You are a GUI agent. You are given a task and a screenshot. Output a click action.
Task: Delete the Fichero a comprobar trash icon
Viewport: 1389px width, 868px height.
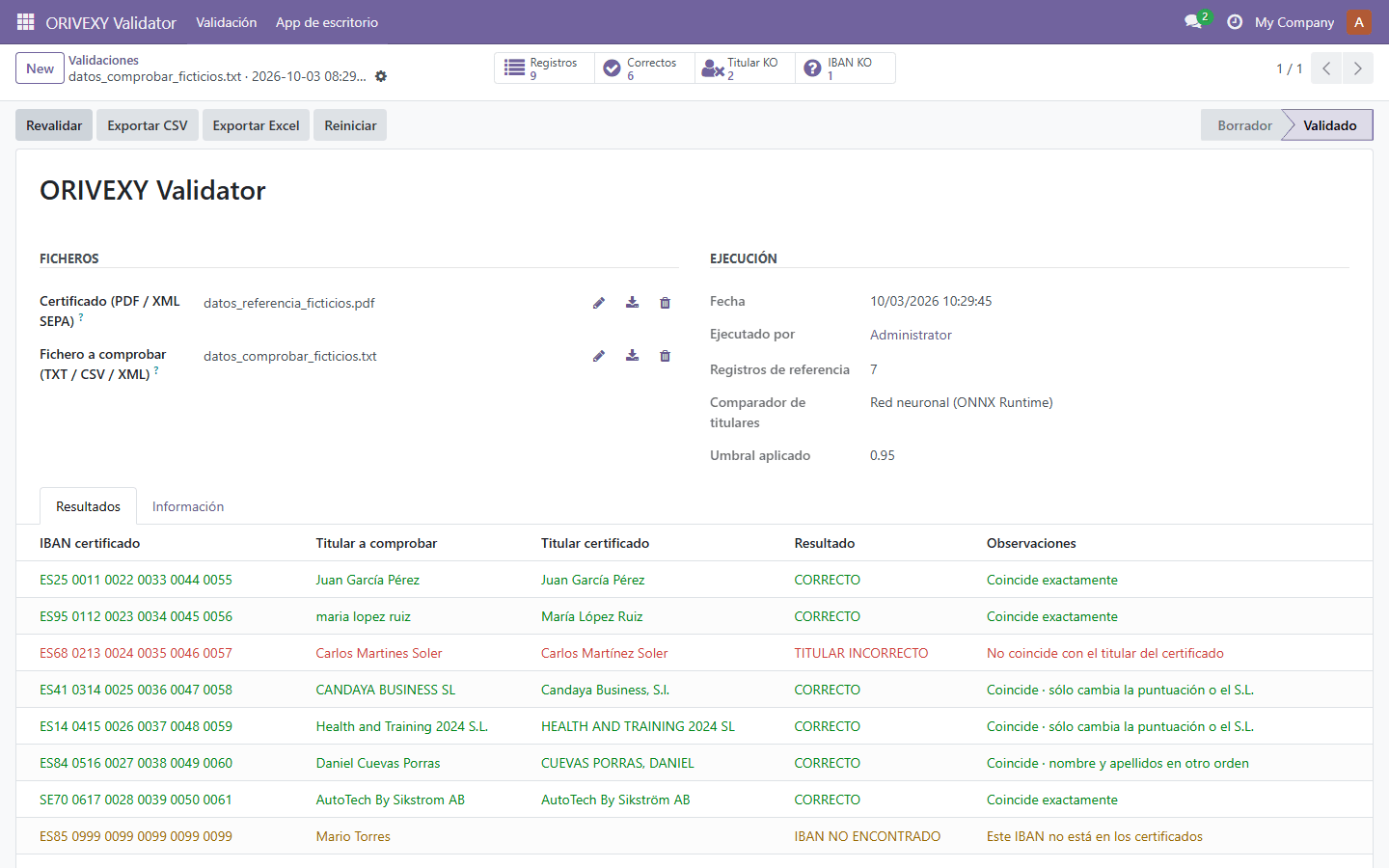coord(665,356)
